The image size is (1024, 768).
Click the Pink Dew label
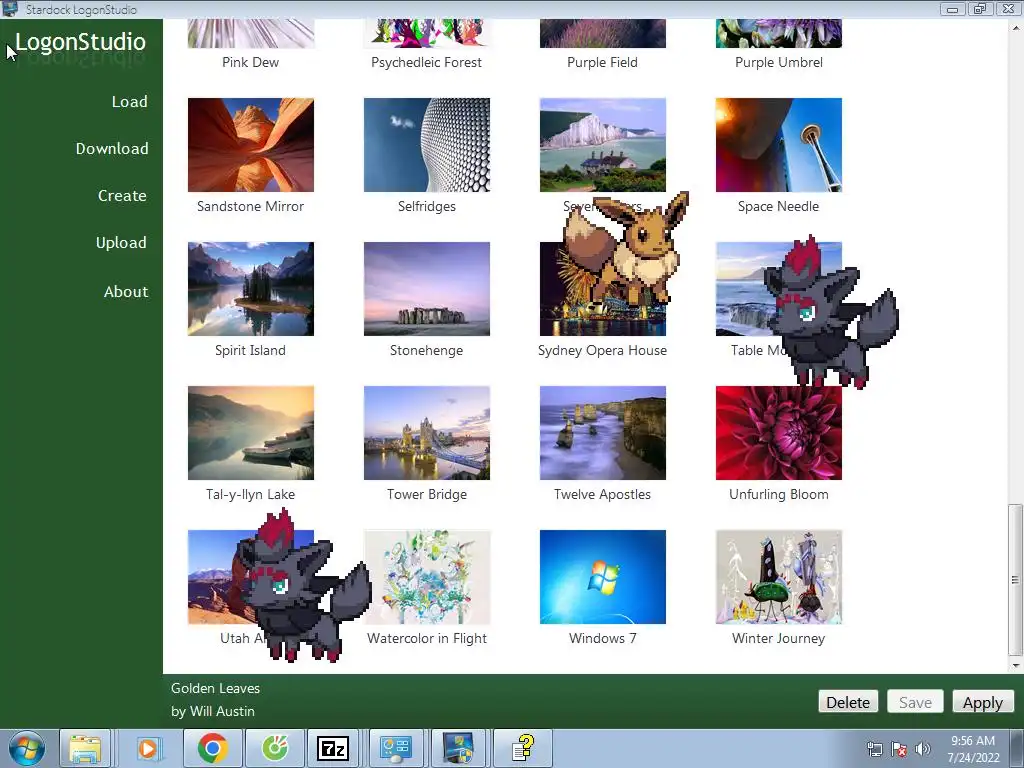[x=251, y=63]
